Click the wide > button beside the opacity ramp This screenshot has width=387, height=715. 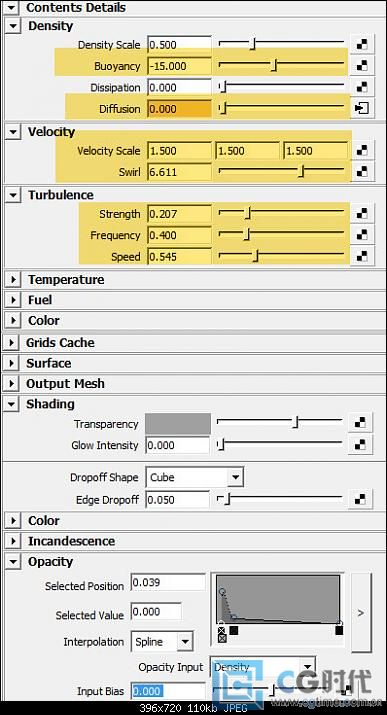pyautogui.click(x=361, y=613)
